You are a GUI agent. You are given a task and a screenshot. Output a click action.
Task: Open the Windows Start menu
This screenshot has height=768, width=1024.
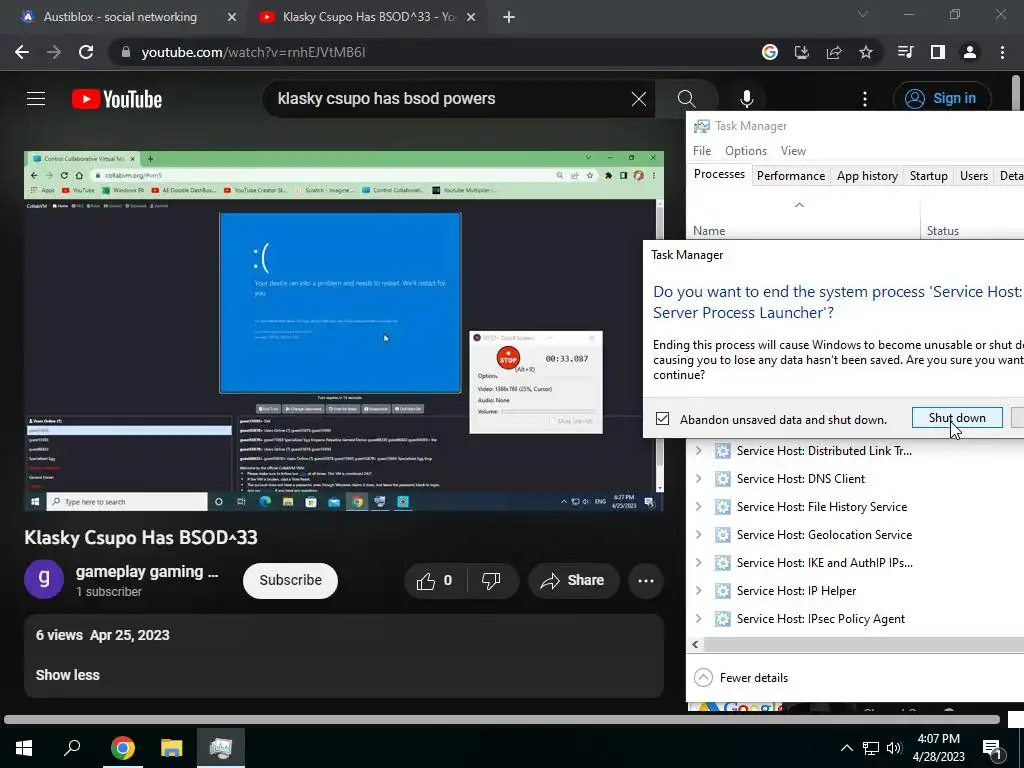(x=24, y=747)
